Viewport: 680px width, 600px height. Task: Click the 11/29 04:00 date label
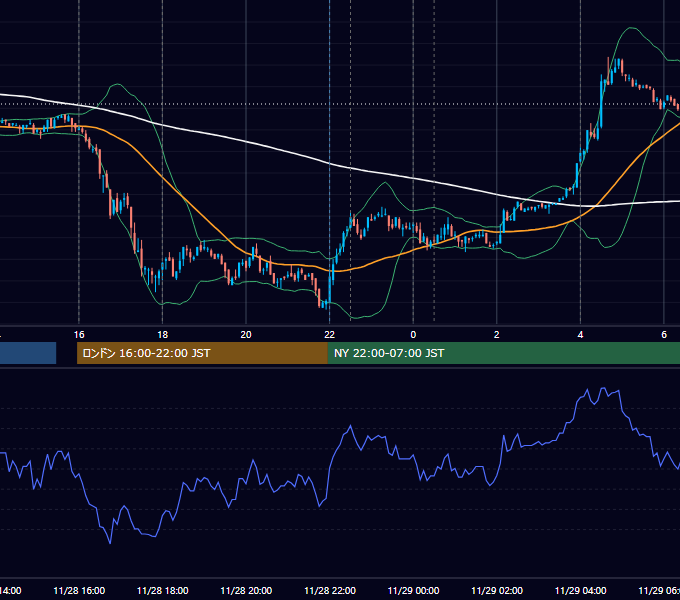pos(580,590)
